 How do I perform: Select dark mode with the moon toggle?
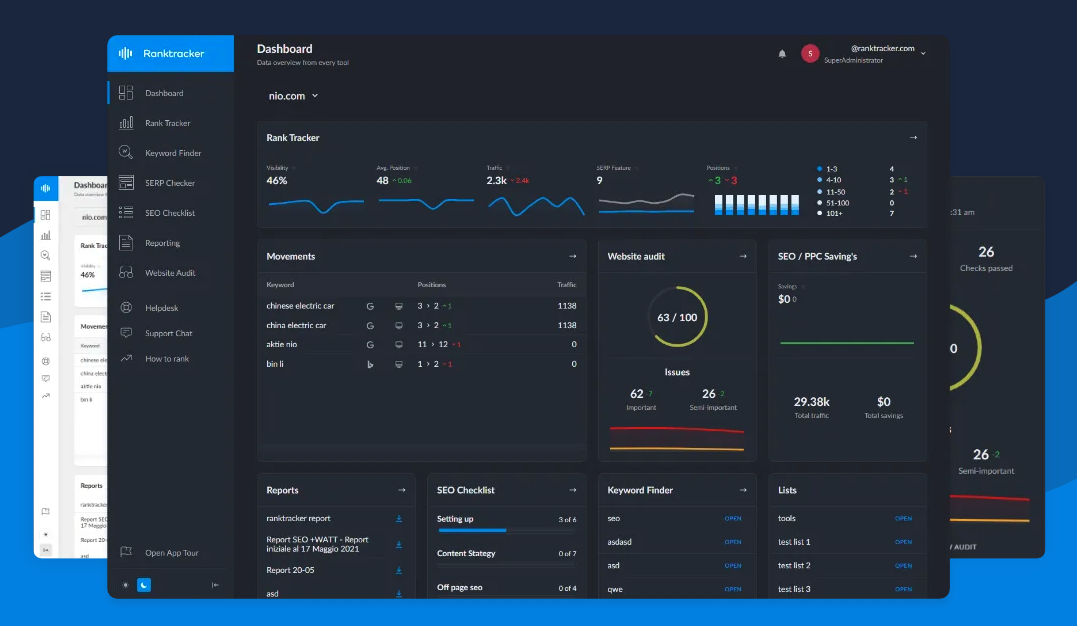point(144,585)
